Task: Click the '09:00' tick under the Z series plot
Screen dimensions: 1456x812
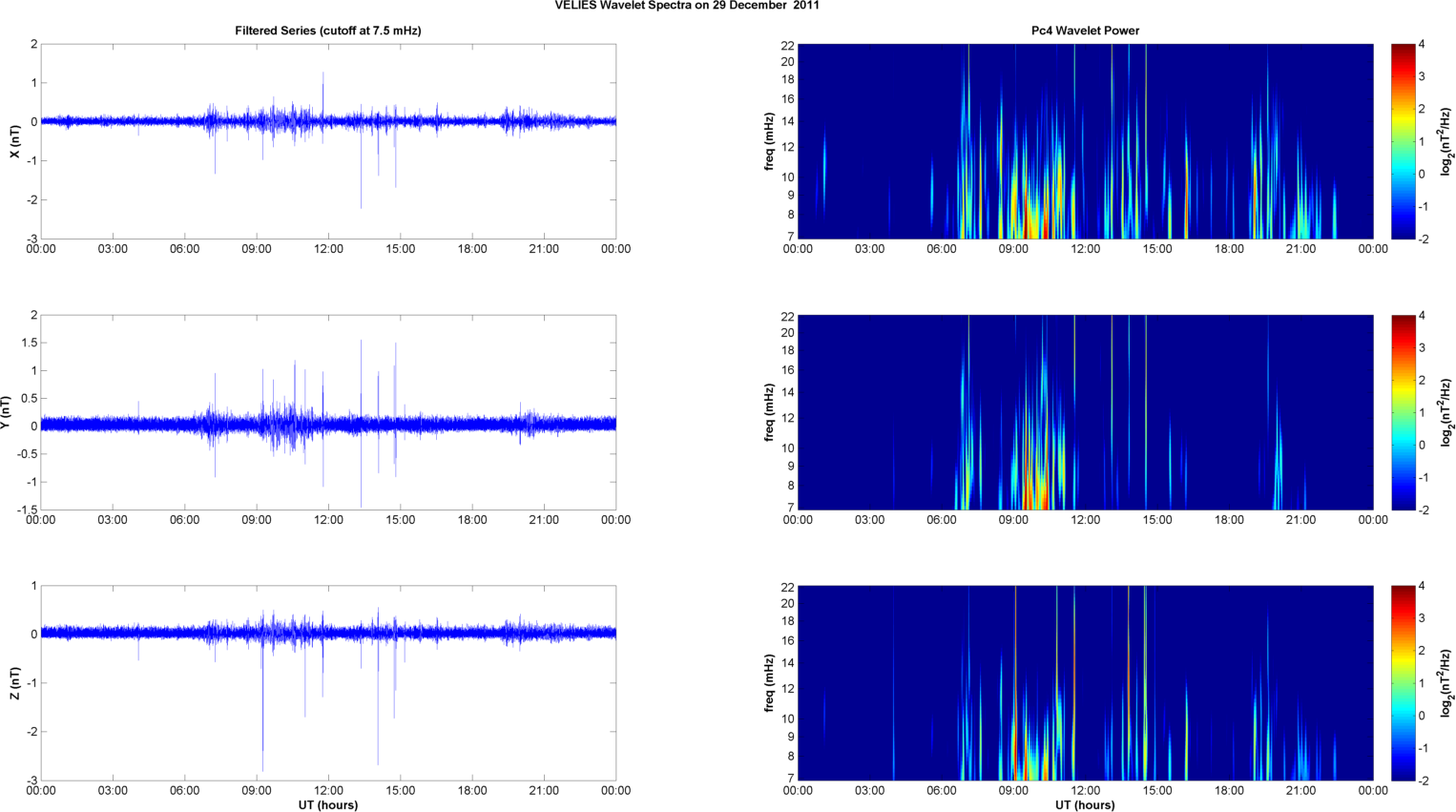Action: click(x=257, y=790)
